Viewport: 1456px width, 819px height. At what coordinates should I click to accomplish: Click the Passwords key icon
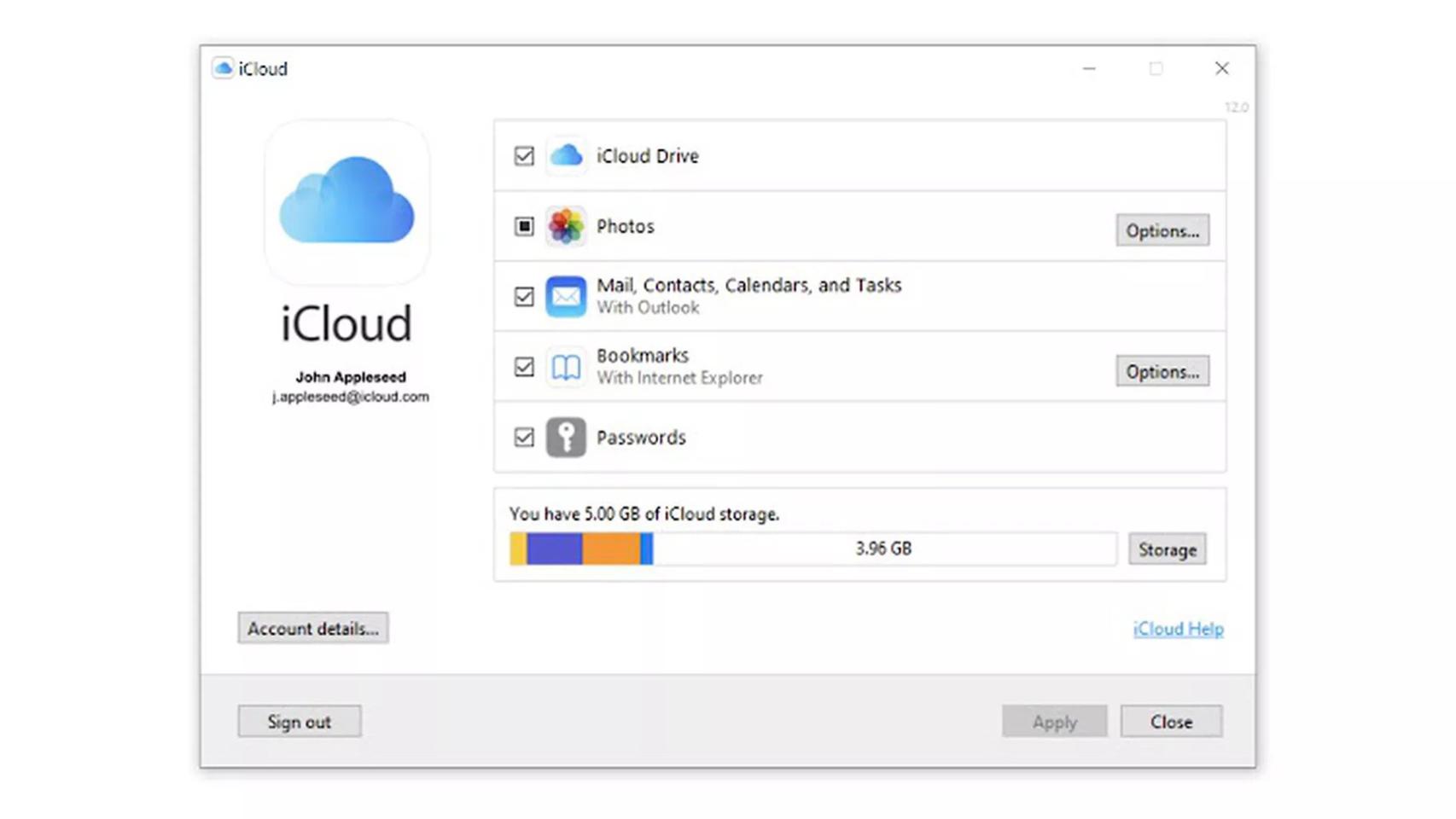point(566,437)
